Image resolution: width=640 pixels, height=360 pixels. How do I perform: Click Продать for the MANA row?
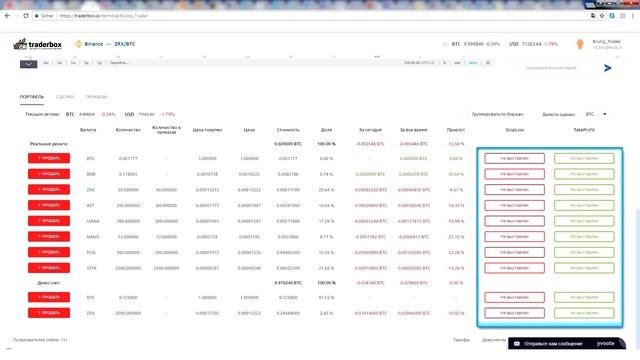(x=49, y=221)
